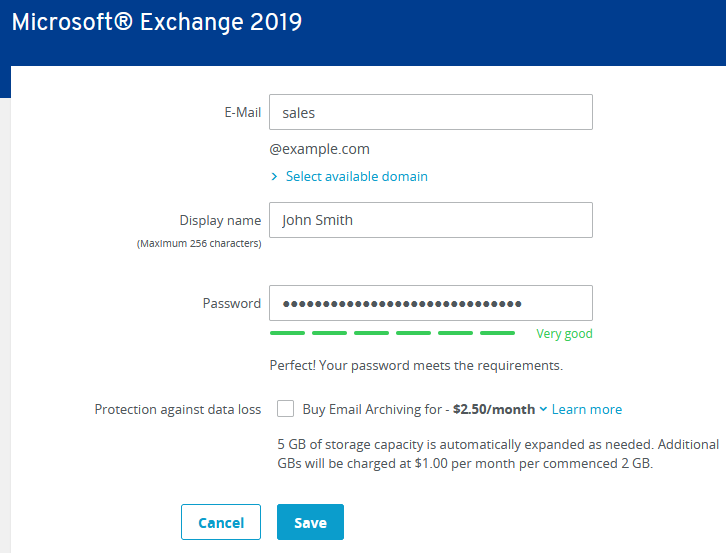
Task: Open the Select available domain link
Action: pos(357,176)
